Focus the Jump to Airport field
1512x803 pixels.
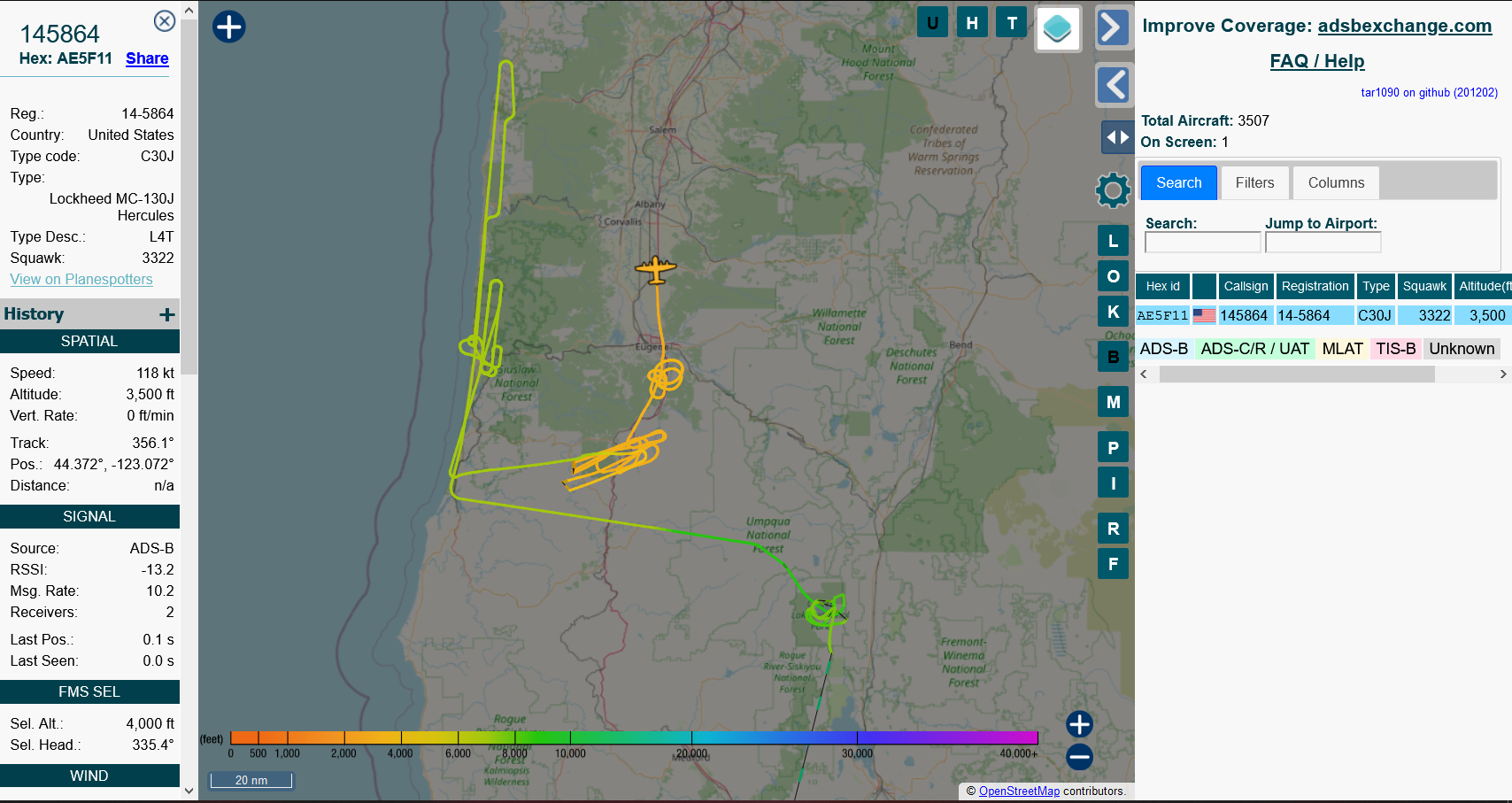[x=1323, y=243]
